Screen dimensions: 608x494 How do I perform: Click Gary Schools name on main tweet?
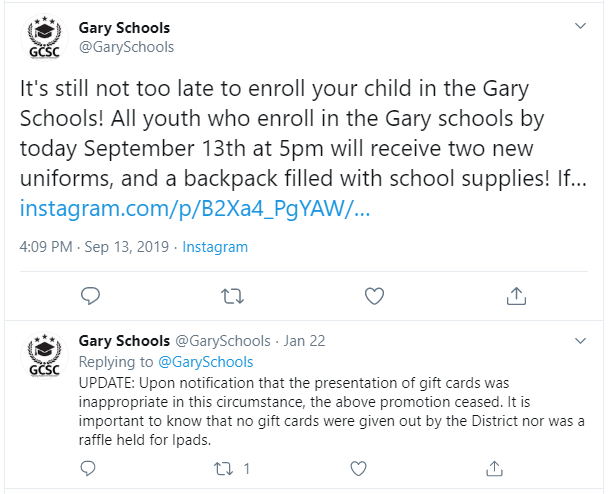[124, 28]
